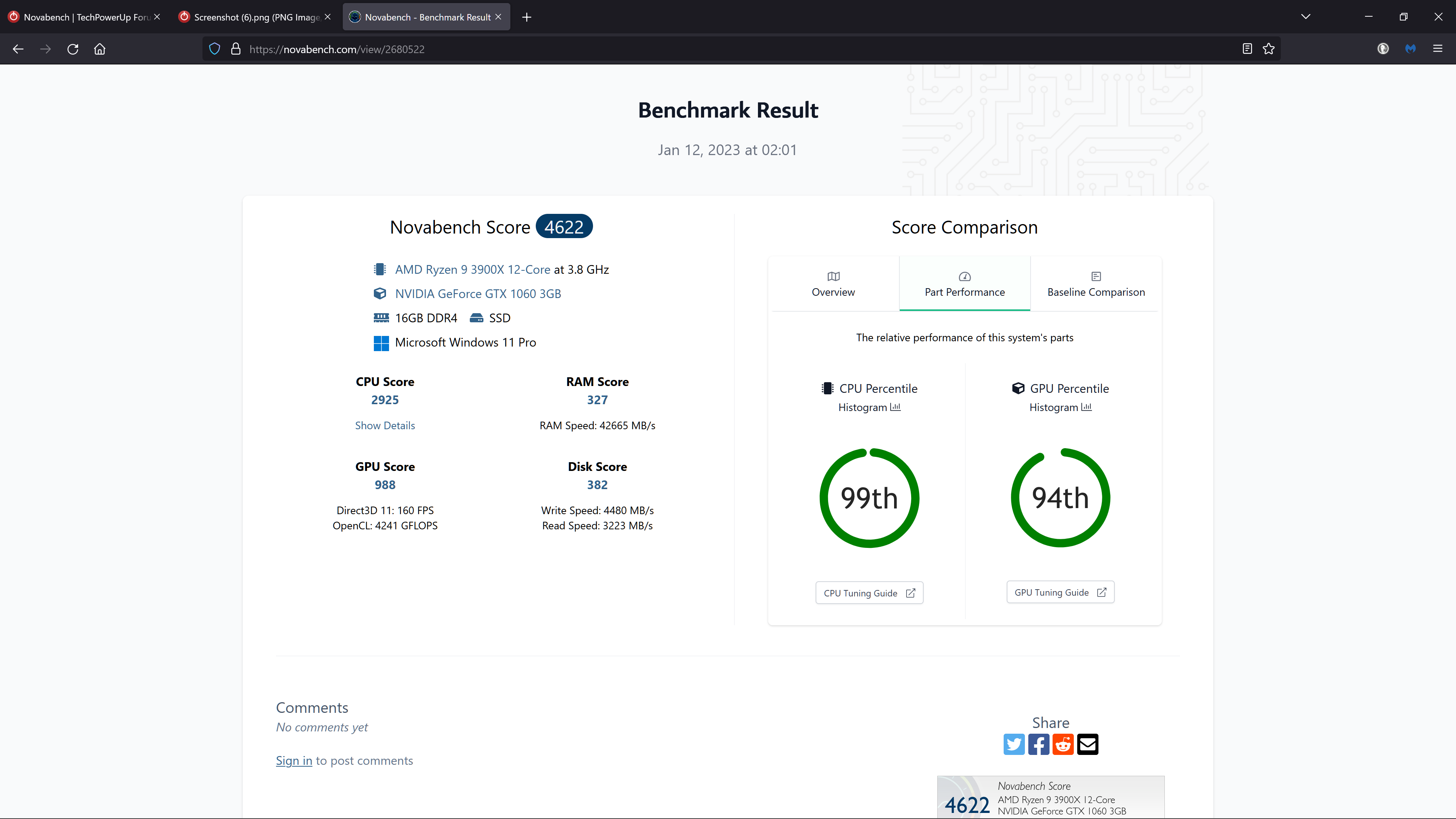The image size is (1456, 819).
Task: Click the RAM icon beside 16GB DDR4
Action: point(381,318)
